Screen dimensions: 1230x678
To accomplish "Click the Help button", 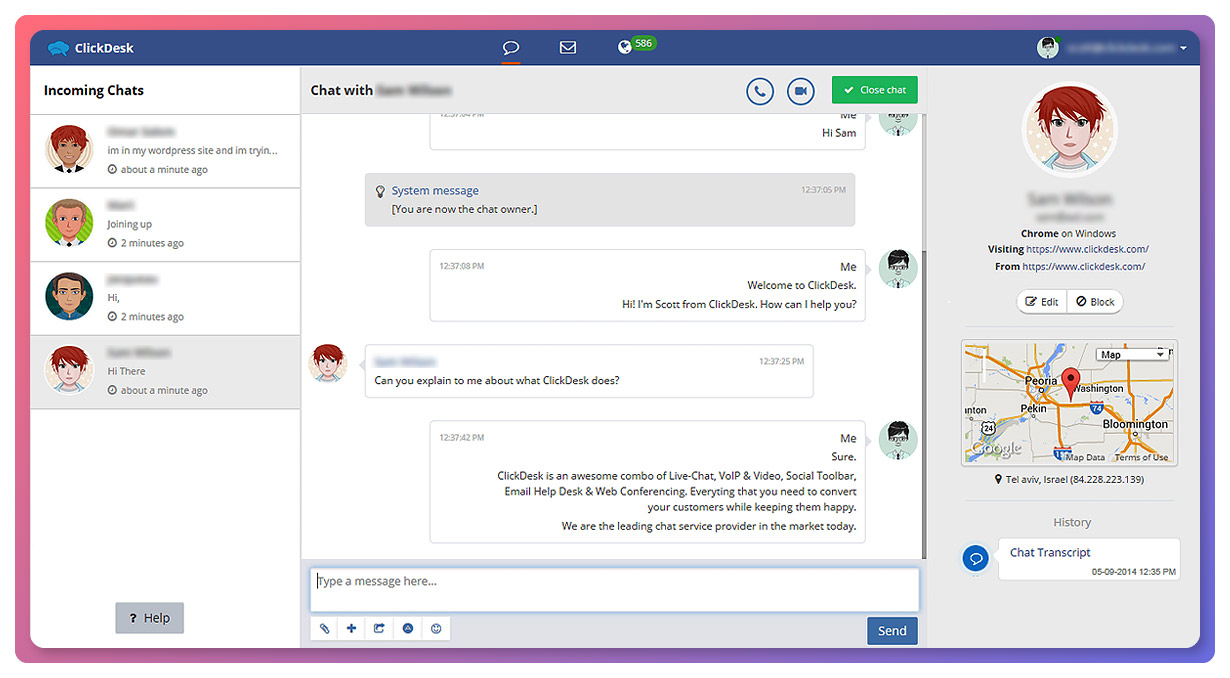I will tap(150, 618).
